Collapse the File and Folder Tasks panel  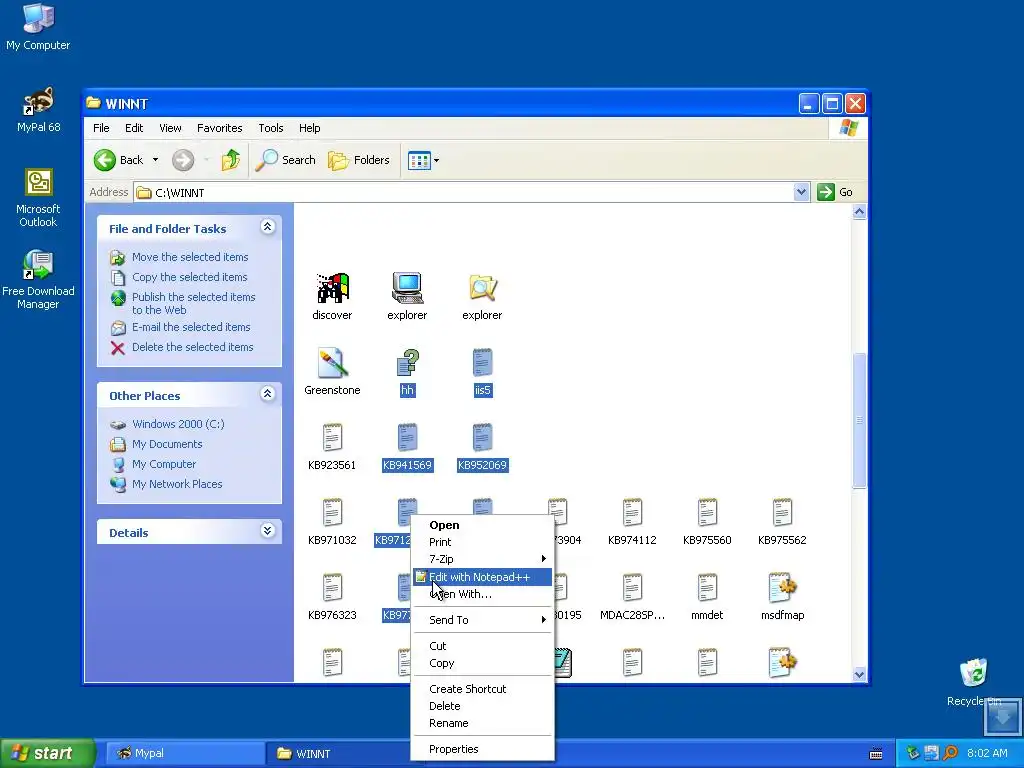click(267, 227)
